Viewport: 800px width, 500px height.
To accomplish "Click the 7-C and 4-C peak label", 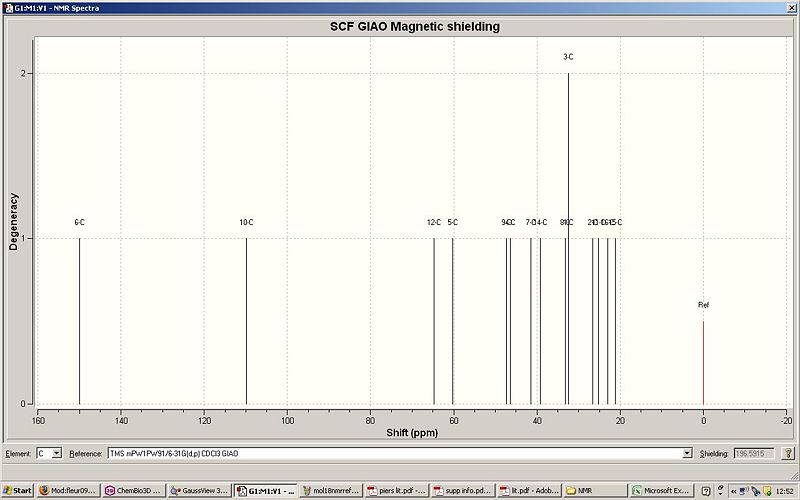I will click(536, 222).
